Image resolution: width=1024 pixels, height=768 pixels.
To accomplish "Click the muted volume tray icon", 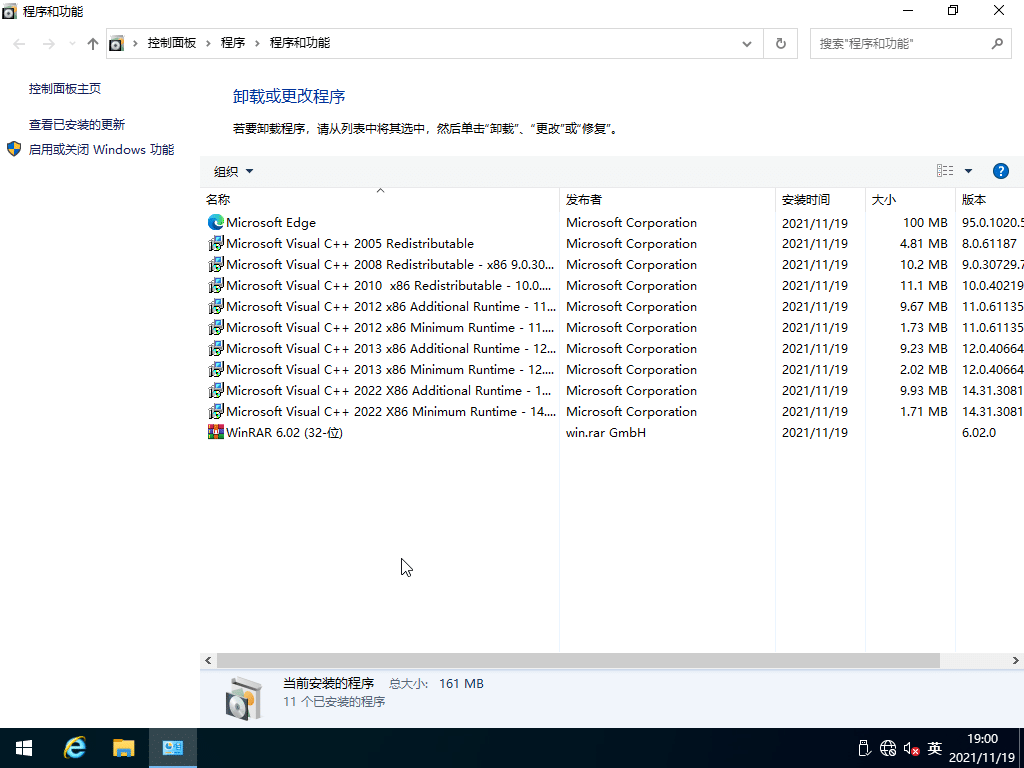I will point(911,748).
